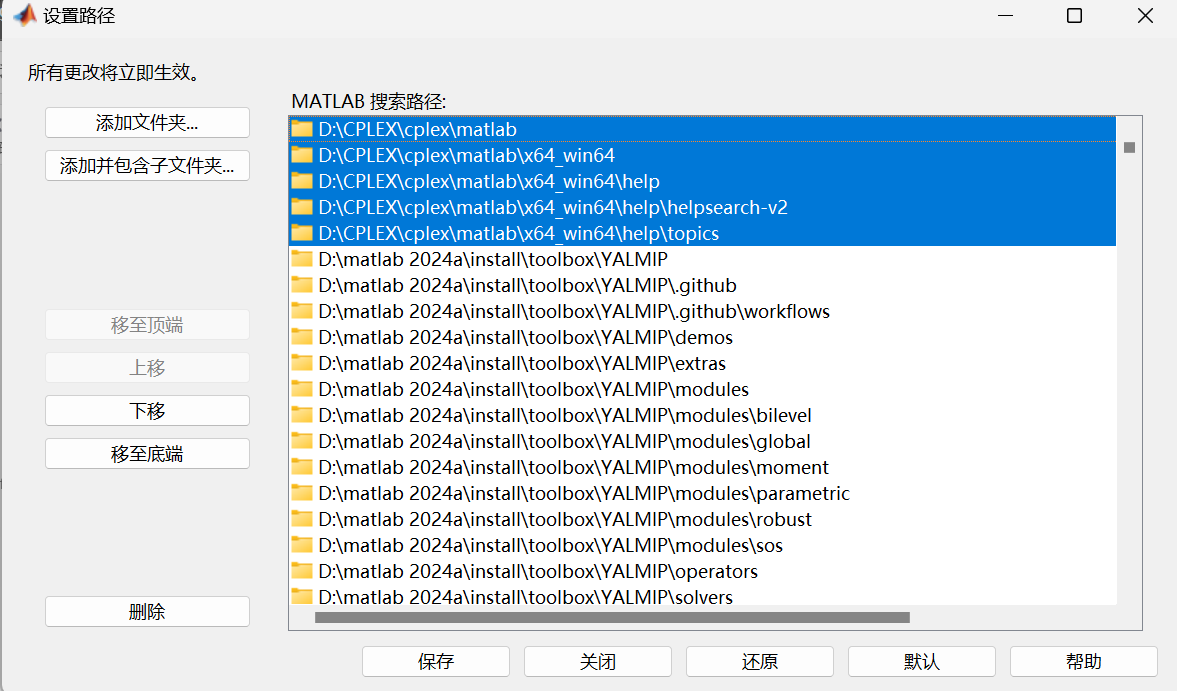Select path ending help\helpsearch-v2

[703, 207]
